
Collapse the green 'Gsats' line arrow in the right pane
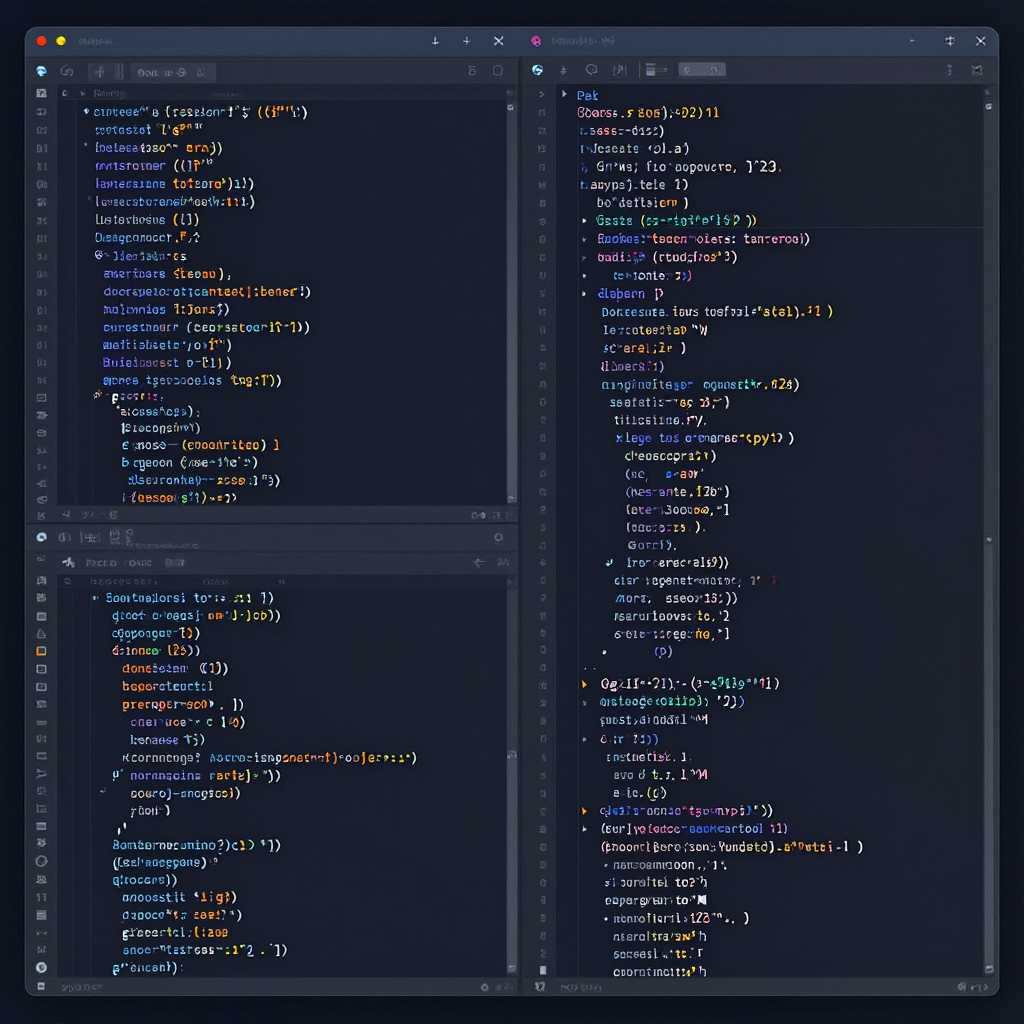coord(585,220)
